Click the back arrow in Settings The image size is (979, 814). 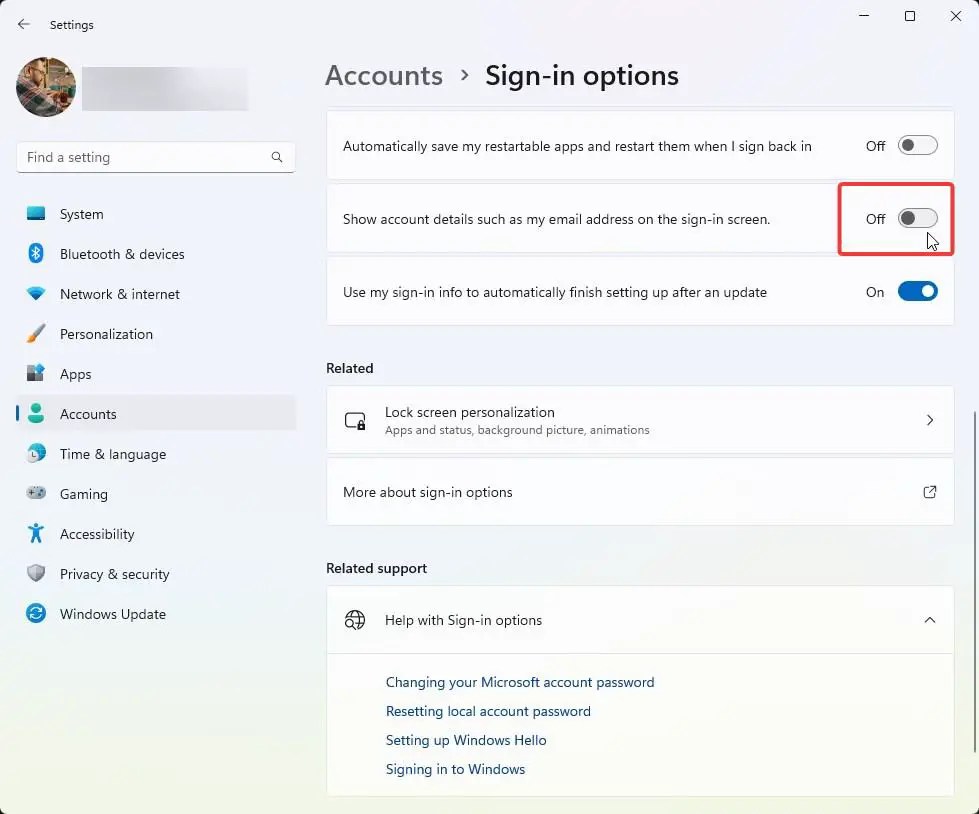pos(24,24)
